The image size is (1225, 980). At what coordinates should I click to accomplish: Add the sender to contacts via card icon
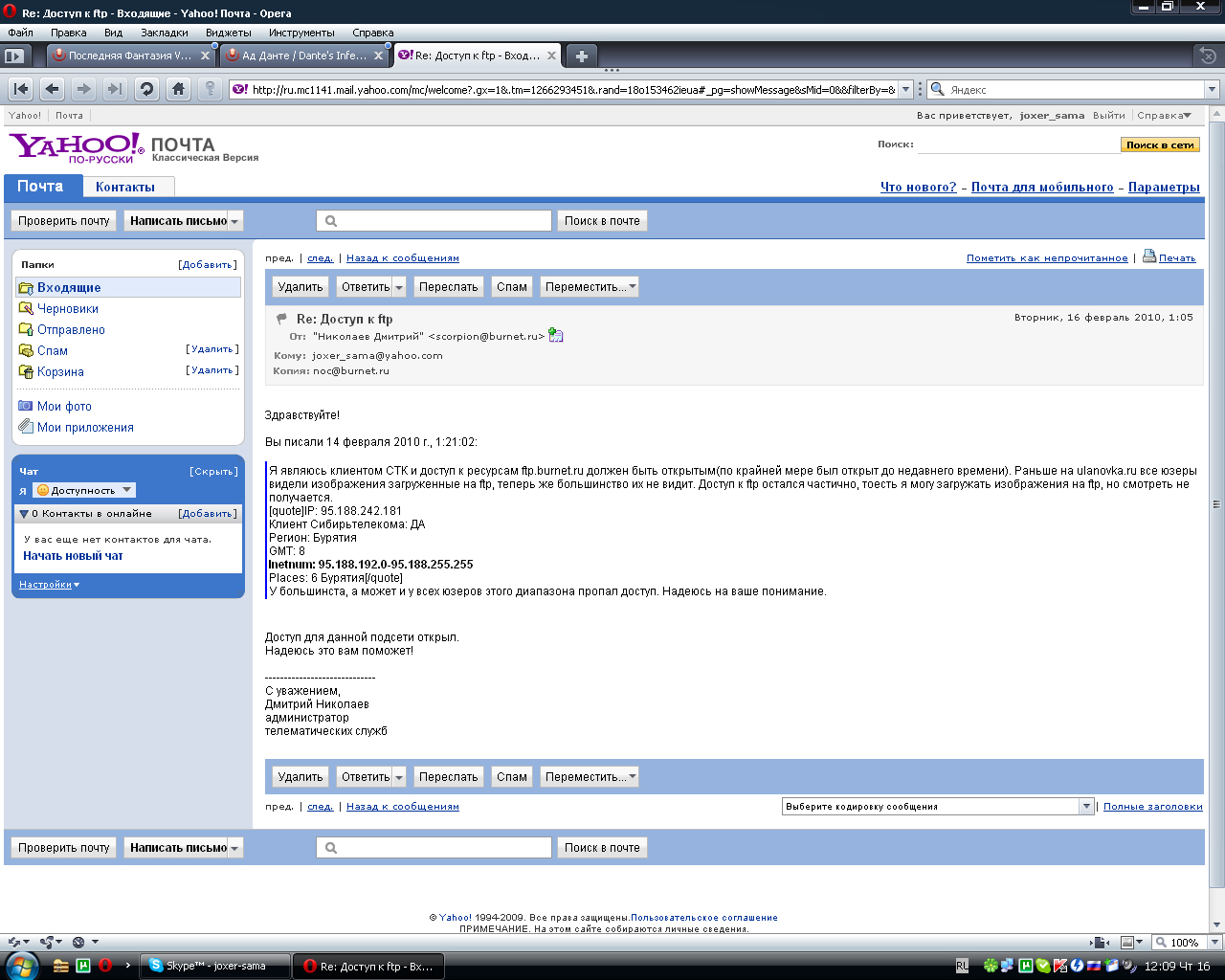click(556, 336)
